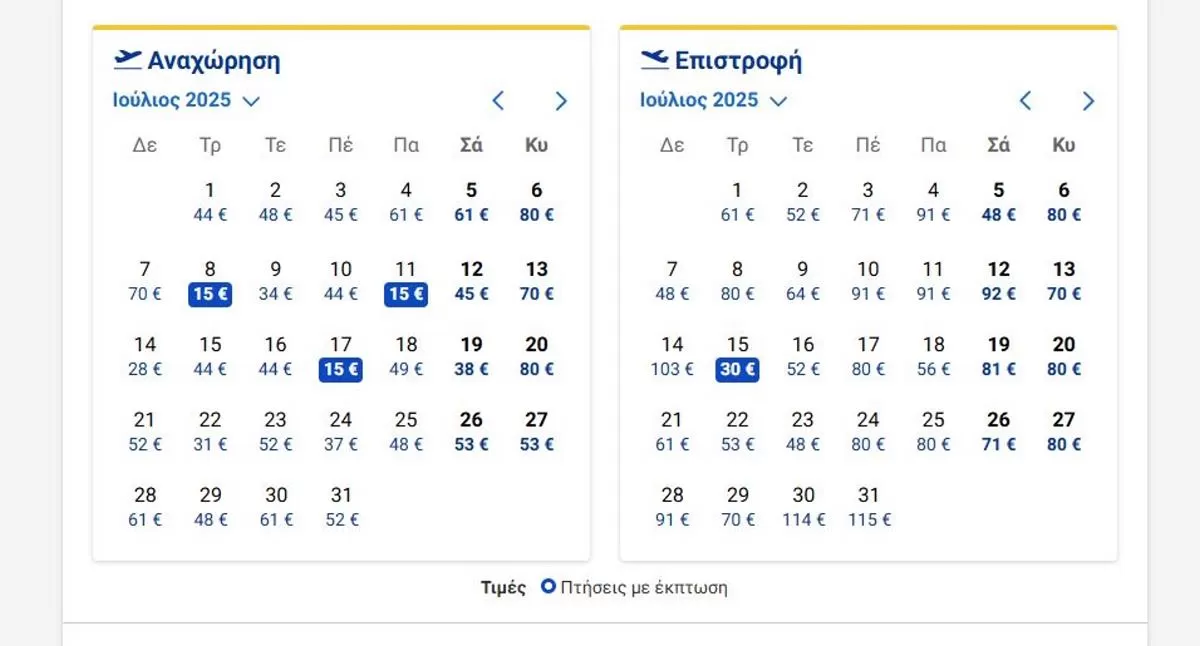Go to previous month in return calendar
1200x646 pixels.
[x=1025, y=100]
